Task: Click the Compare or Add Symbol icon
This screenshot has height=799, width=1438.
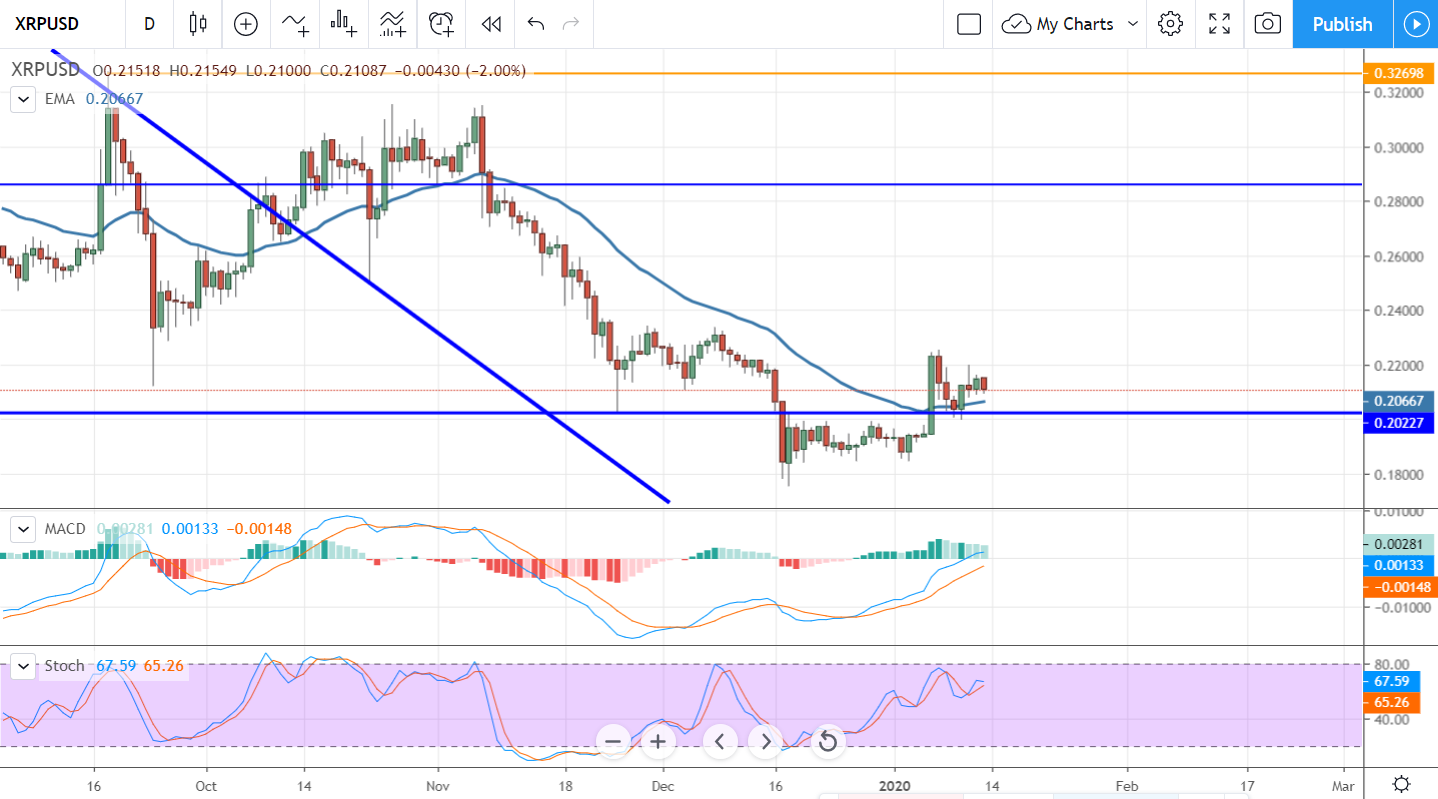Action: (x=246, y=24)
